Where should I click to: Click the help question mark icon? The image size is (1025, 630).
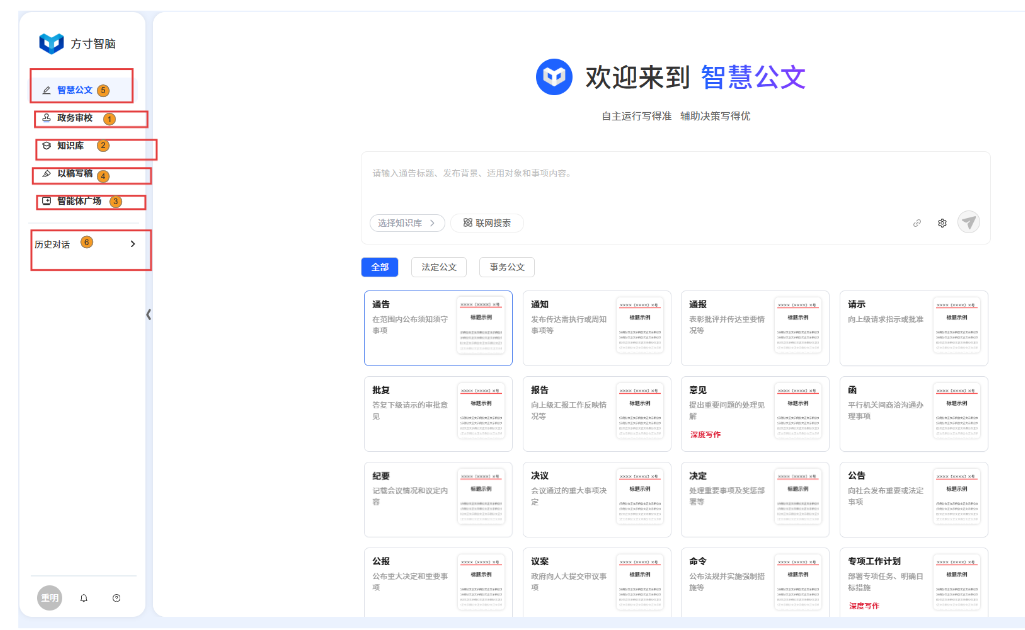point(116,598)
